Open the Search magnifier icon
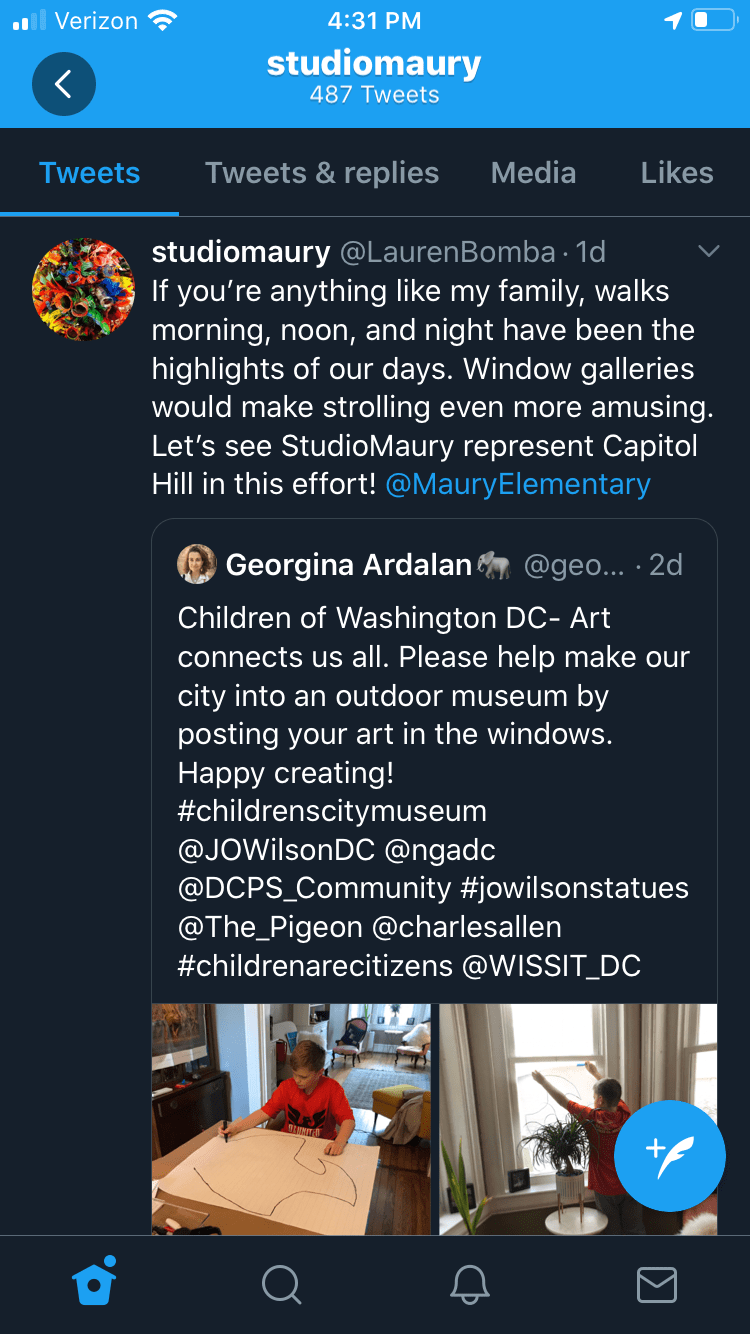This screenshot has height=1334, width=750. [281, 1284]
